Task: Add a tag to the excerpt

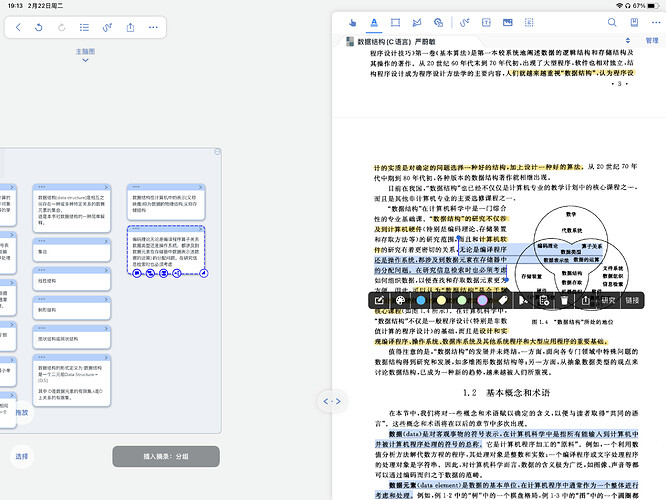Action: click(503, 300)
